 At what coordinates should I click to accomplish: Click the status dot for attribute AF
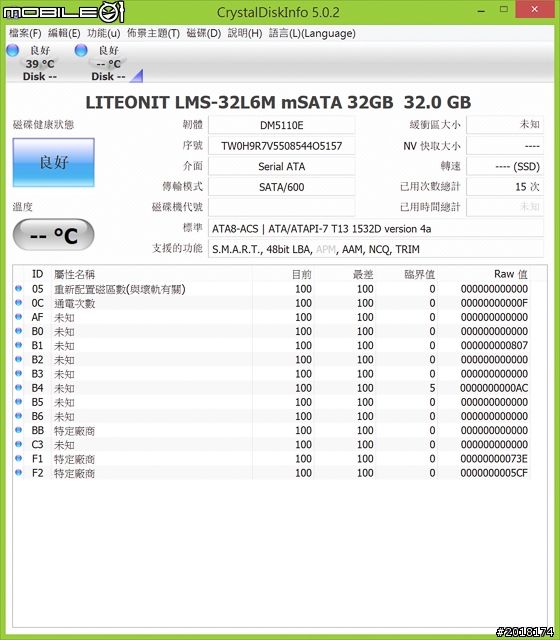click(18, 317)
